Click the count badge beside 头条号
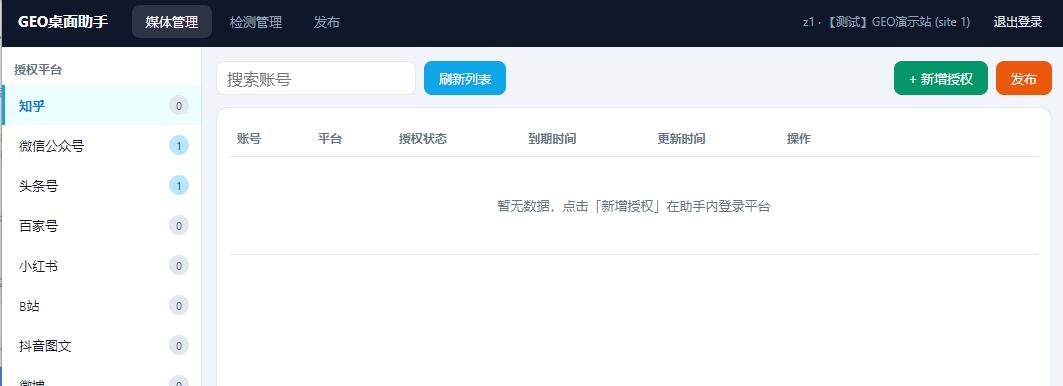The width and height of the screenshot is (1063, 386). coord(179,186)
